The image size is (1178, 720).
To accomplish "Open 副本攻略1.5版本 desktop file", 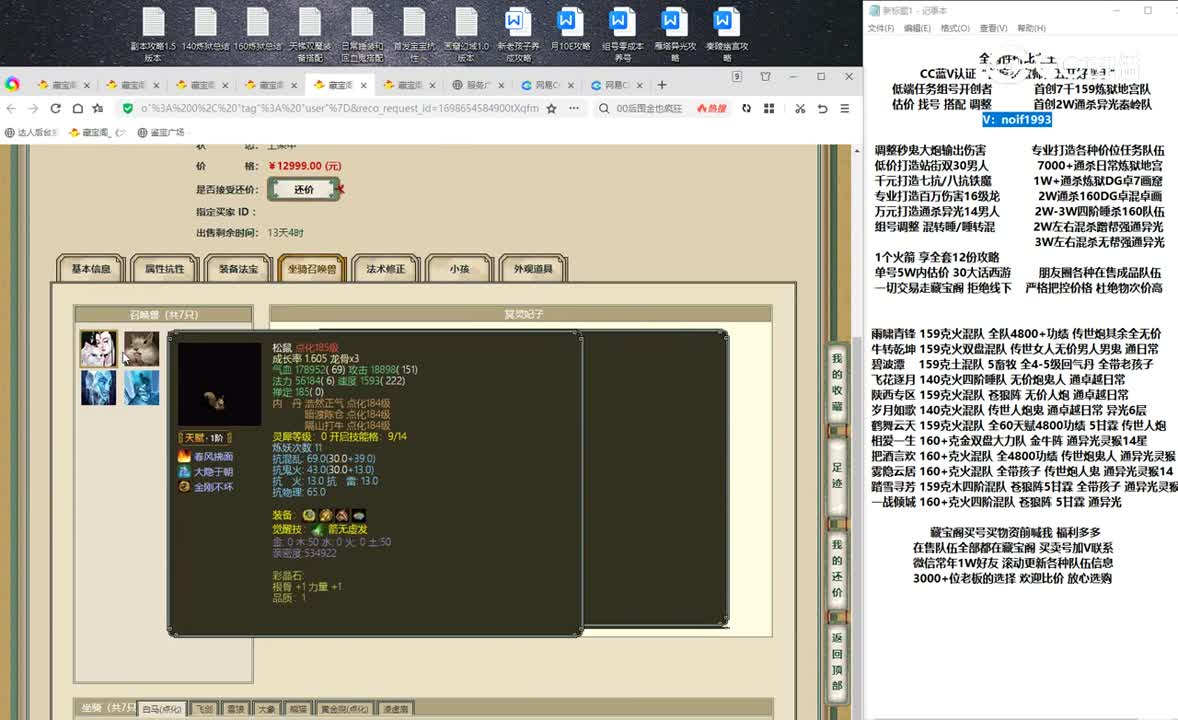I will tap(153, 35).
